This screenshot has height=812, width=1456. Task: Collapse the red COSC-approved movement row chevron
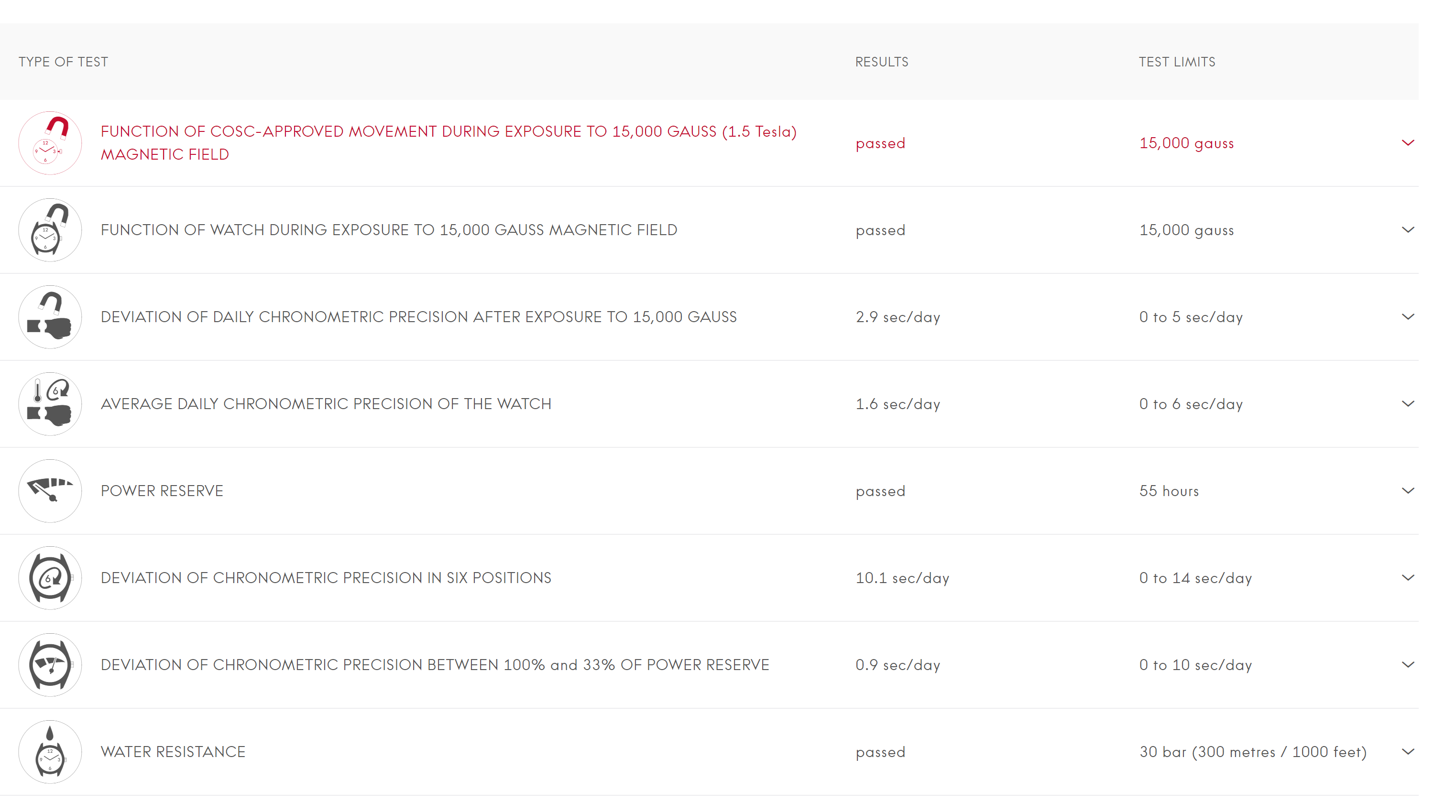tap(1408, 143)
